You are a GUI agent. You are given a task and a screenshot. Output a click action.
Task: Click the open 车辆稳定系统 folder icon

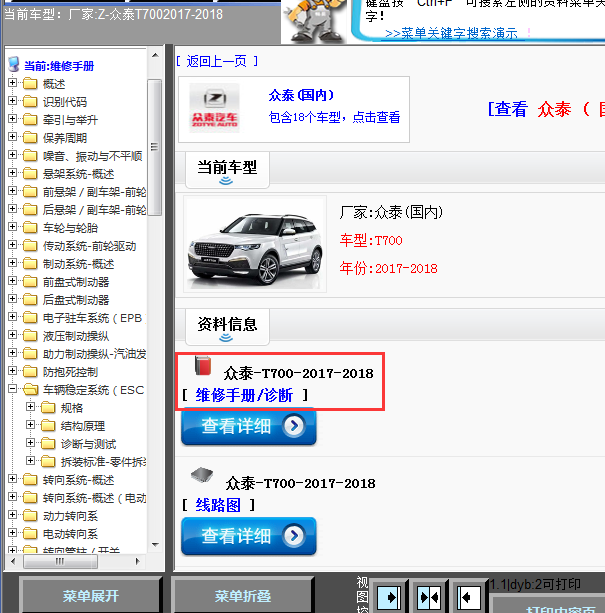tap(30, 390)
